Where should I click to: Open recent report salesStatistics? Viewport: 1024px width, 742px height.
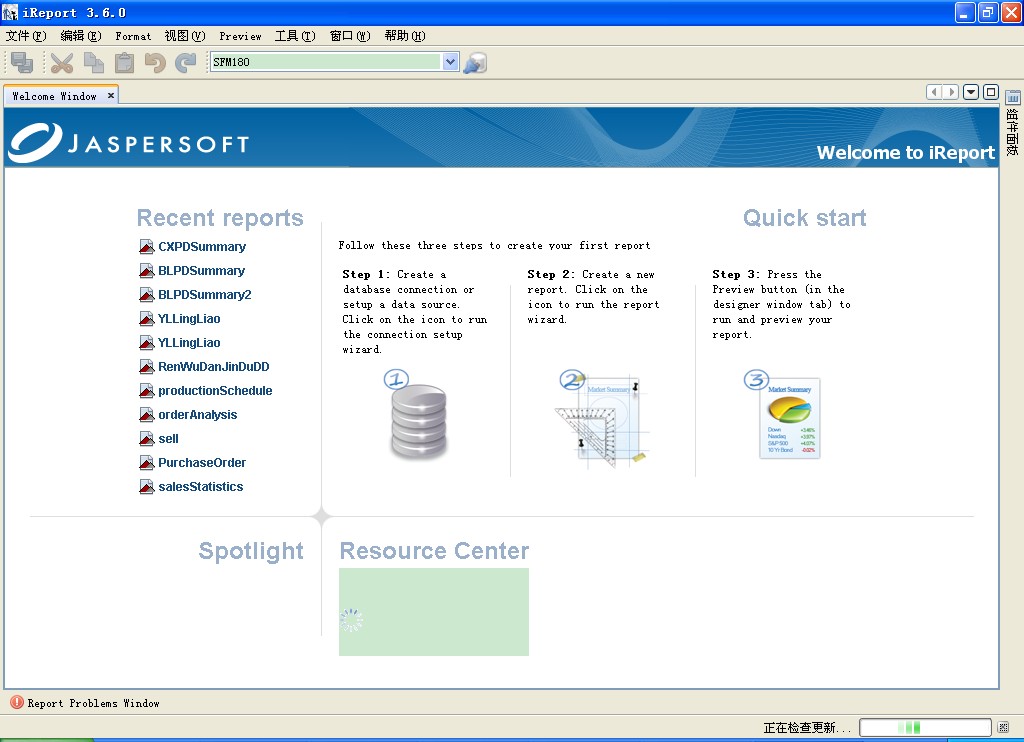click(x=200, y=487)
